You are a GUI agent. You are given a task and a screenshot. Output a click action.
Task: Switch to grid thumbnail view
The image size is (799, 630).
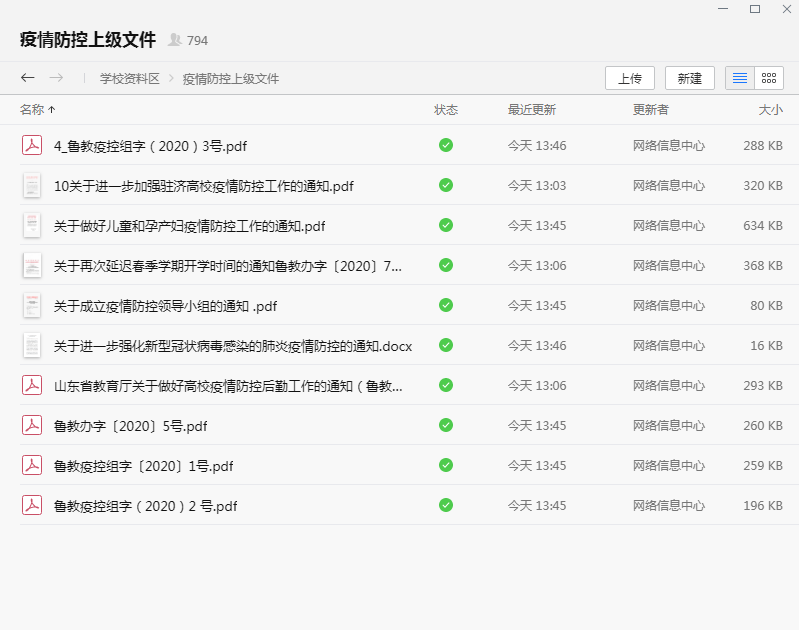(768, 78)
